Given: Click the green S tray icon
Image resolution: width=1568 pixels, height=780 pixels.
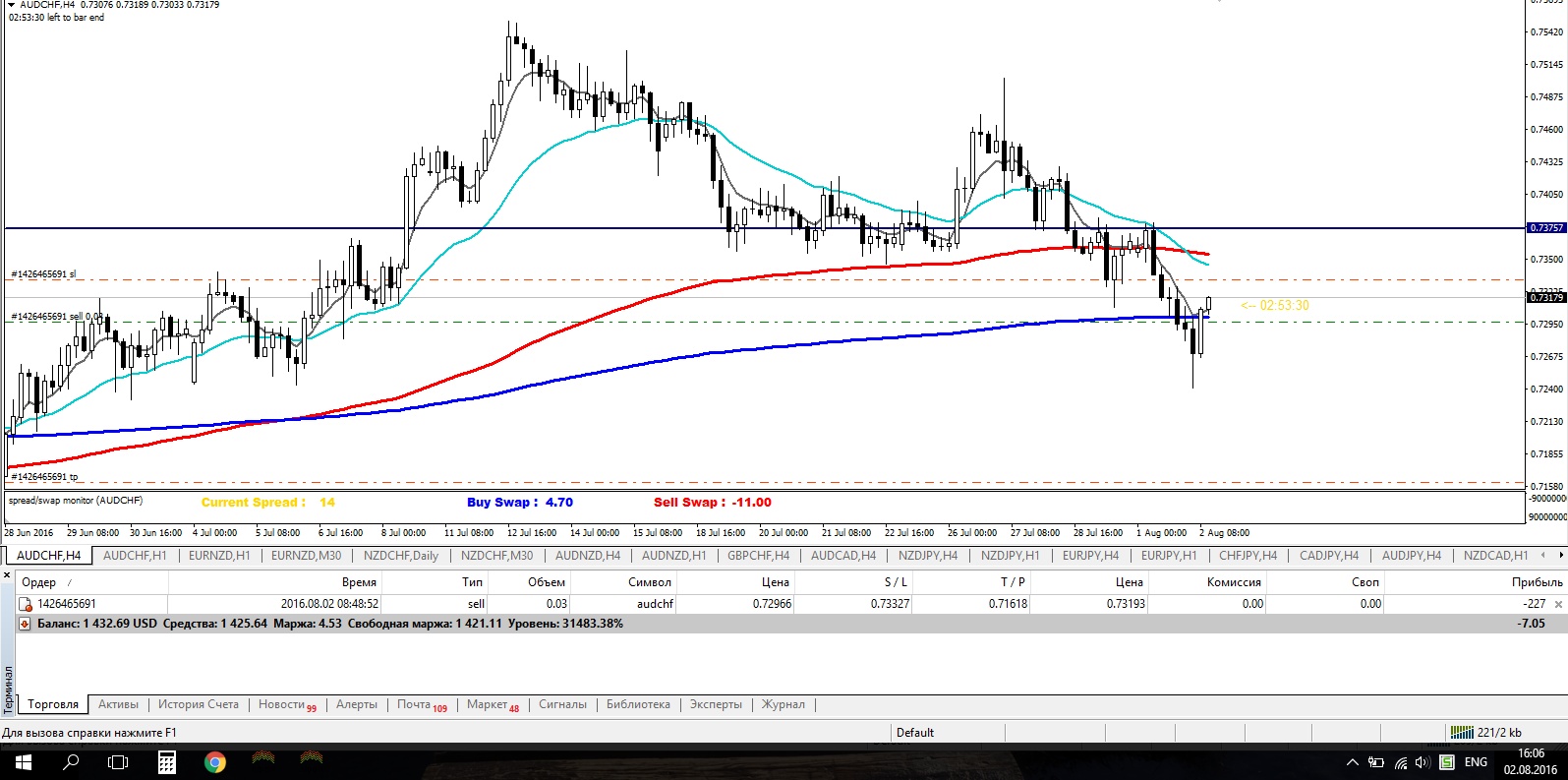Looking at the screenshot, I should click(1447, 762).
